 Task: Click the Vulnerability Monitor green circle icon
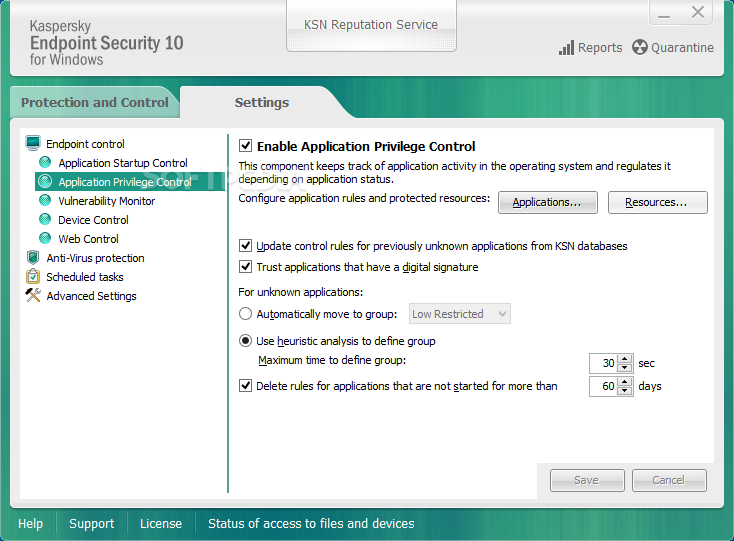[x=45, y=201]
